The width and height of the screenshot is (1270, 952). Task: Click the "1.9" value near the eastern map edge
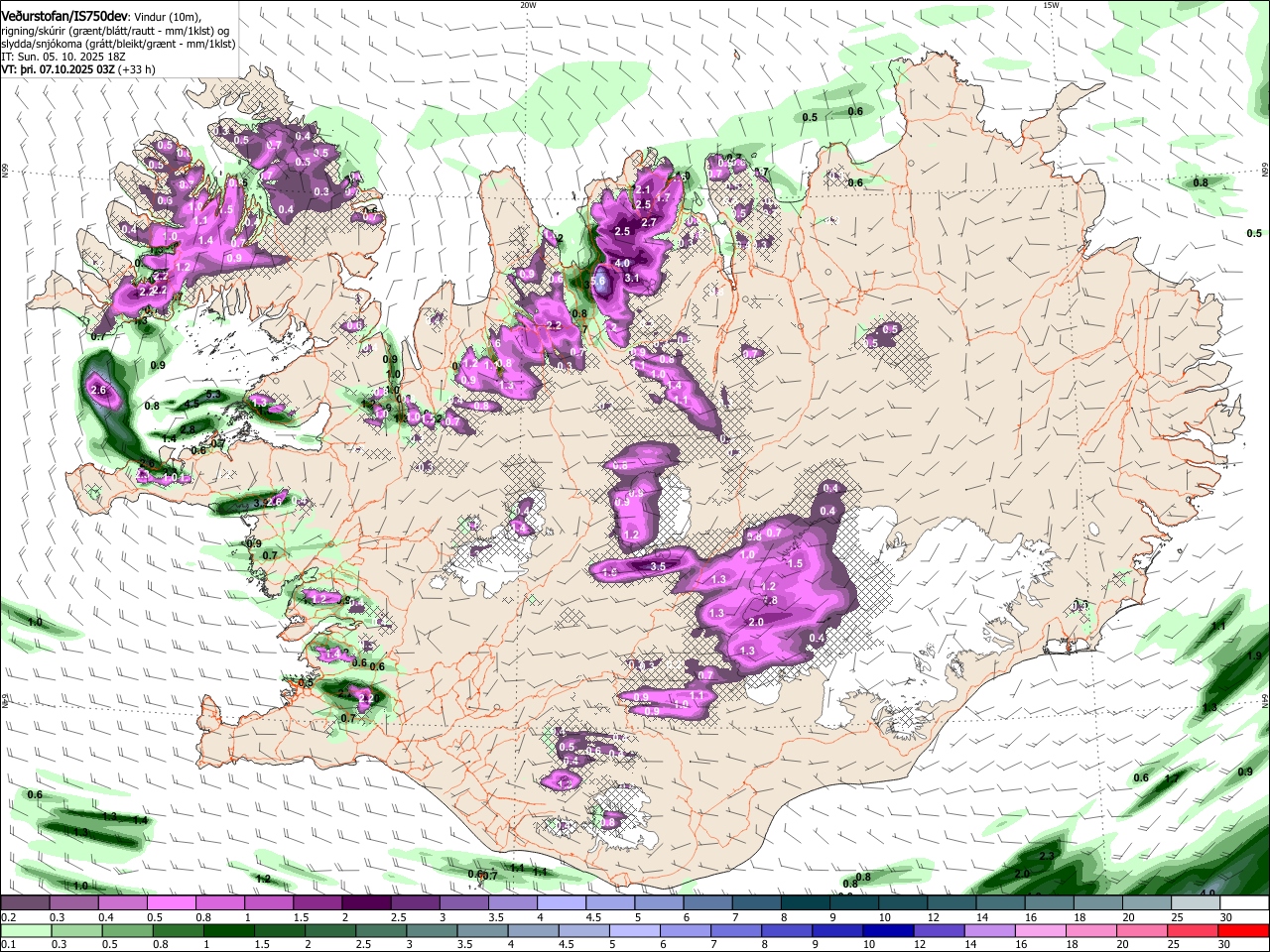[x=1254, y=656]
